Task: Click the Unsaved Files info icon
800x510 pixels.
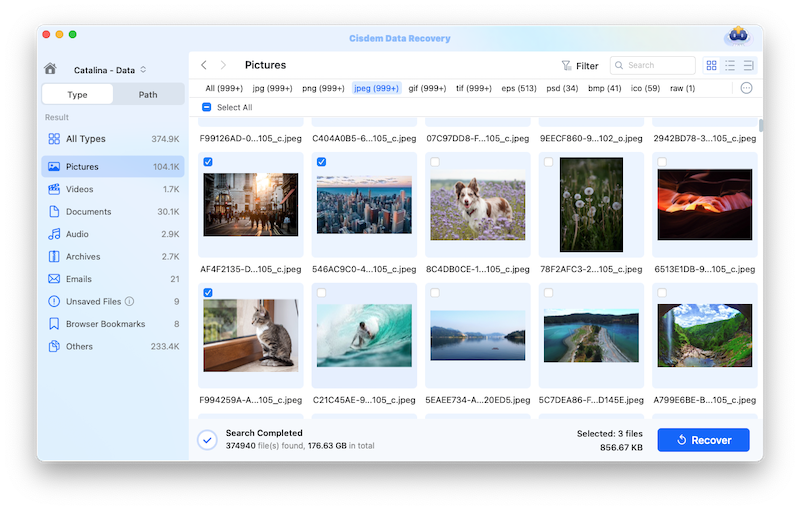Action: (130, 301)
